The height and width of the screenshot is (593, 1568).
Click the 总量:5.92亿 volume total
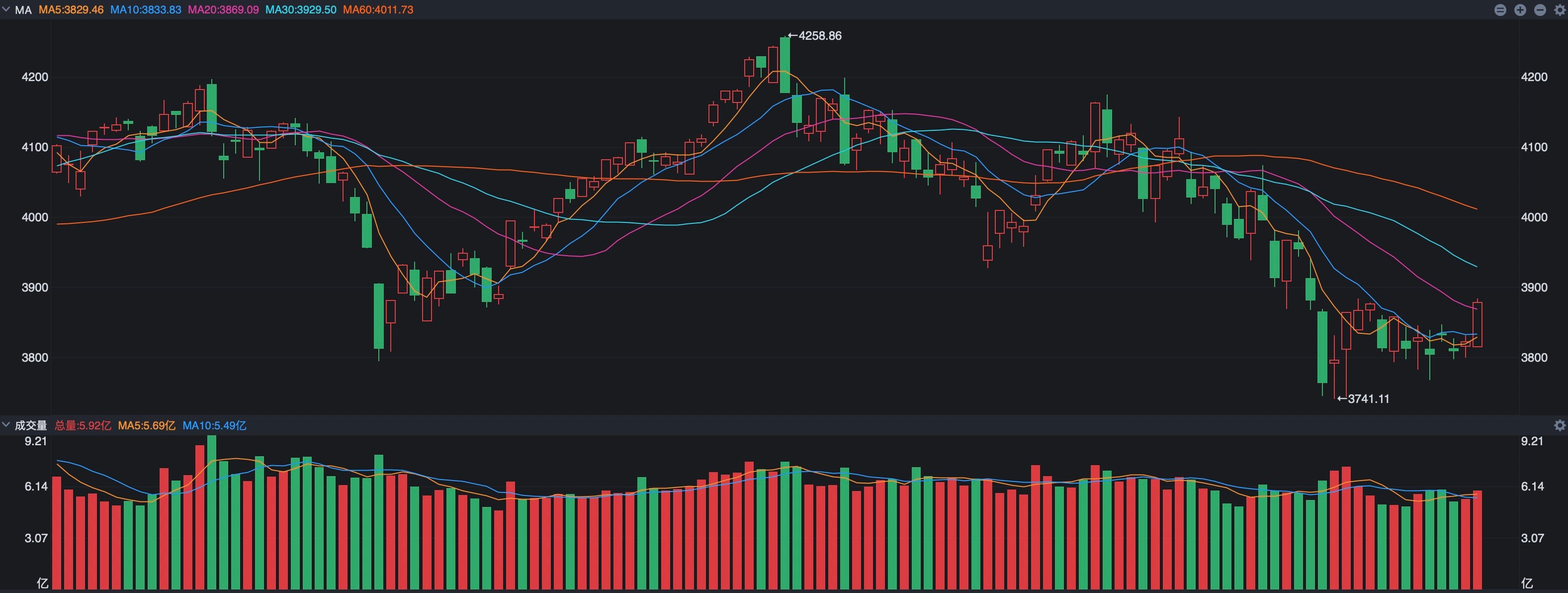coord(83,425)
